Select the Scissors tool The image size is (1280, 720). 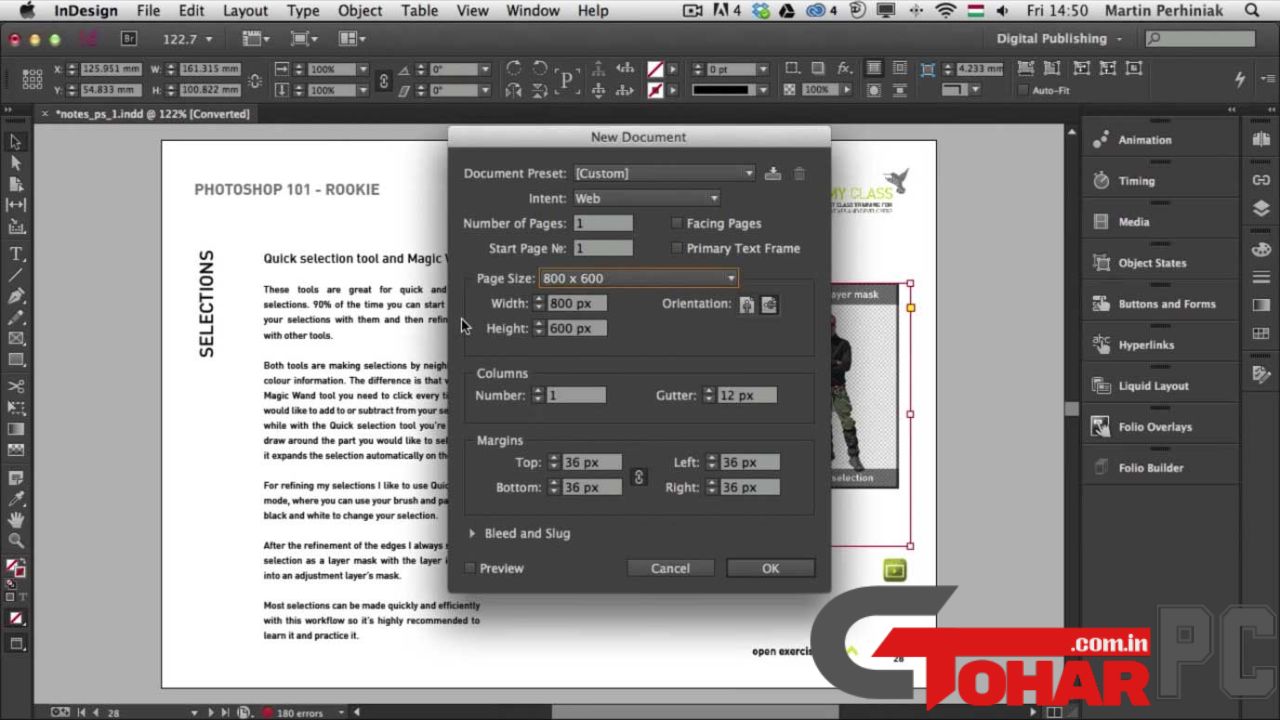[x=16, y=387]
